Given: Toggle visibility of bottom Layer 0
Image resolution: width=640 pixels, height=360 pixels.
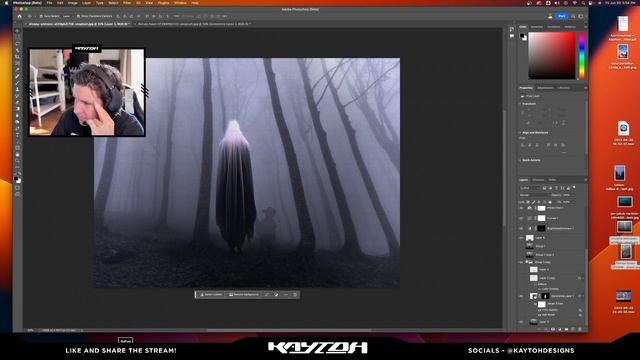Looking at the screenshot, I should [521, 322].
